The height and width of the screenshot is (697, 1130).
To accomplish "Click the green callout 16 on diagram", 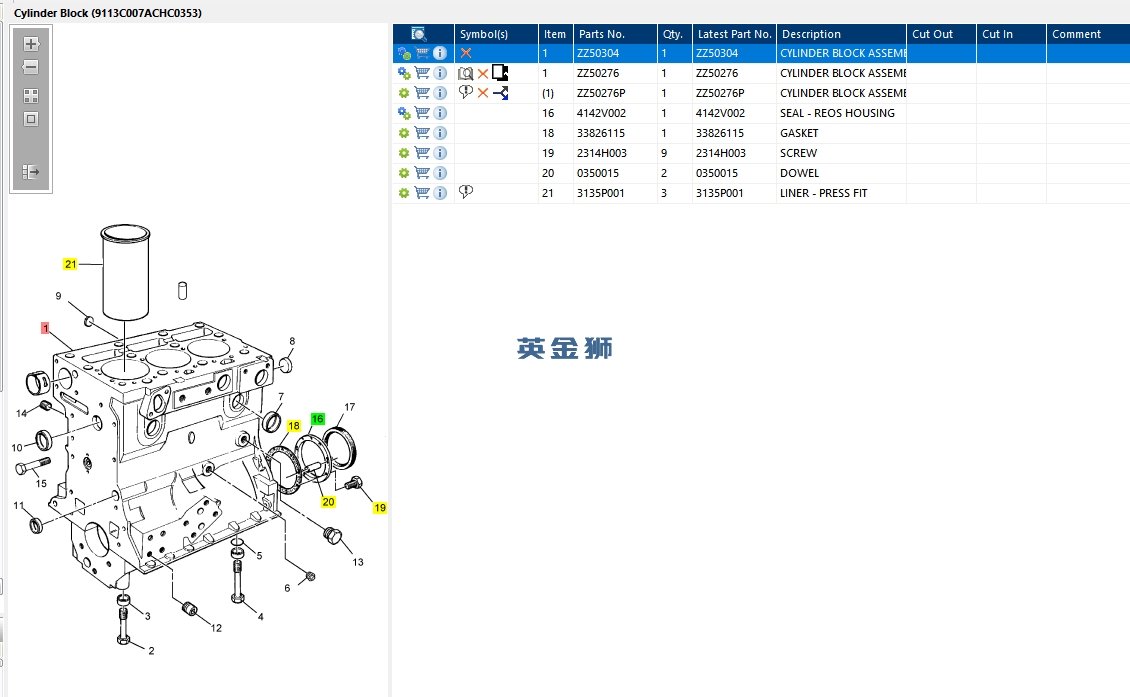I will pyautogui.click(x=318, y=419).
